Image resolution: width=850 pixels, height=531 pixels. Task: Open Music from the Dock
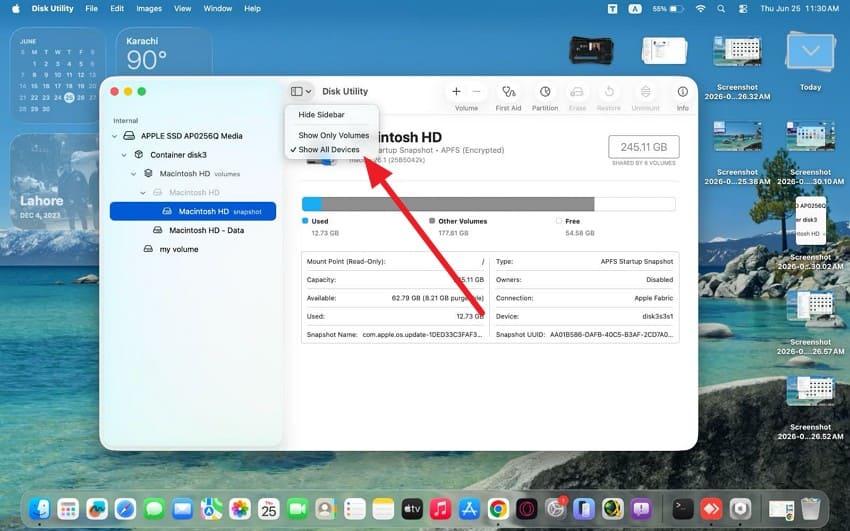[x=441, y=509]
